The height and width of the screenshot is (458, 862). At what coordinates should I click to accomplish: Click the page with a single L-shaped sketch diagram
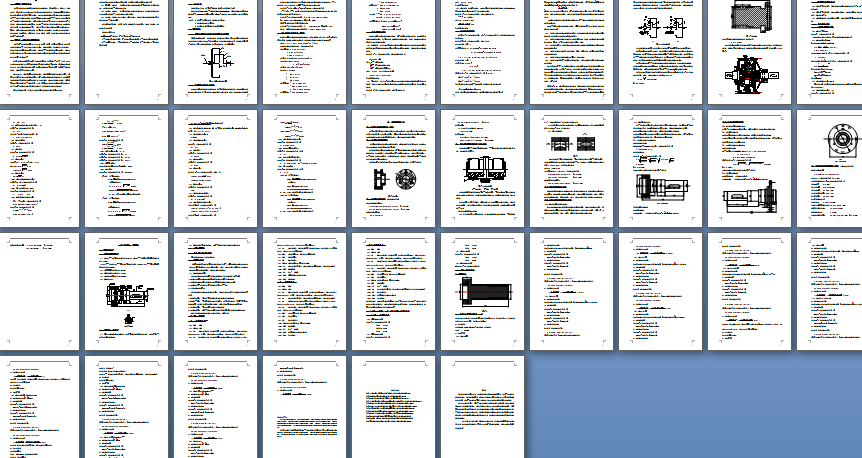coord(216,52)
